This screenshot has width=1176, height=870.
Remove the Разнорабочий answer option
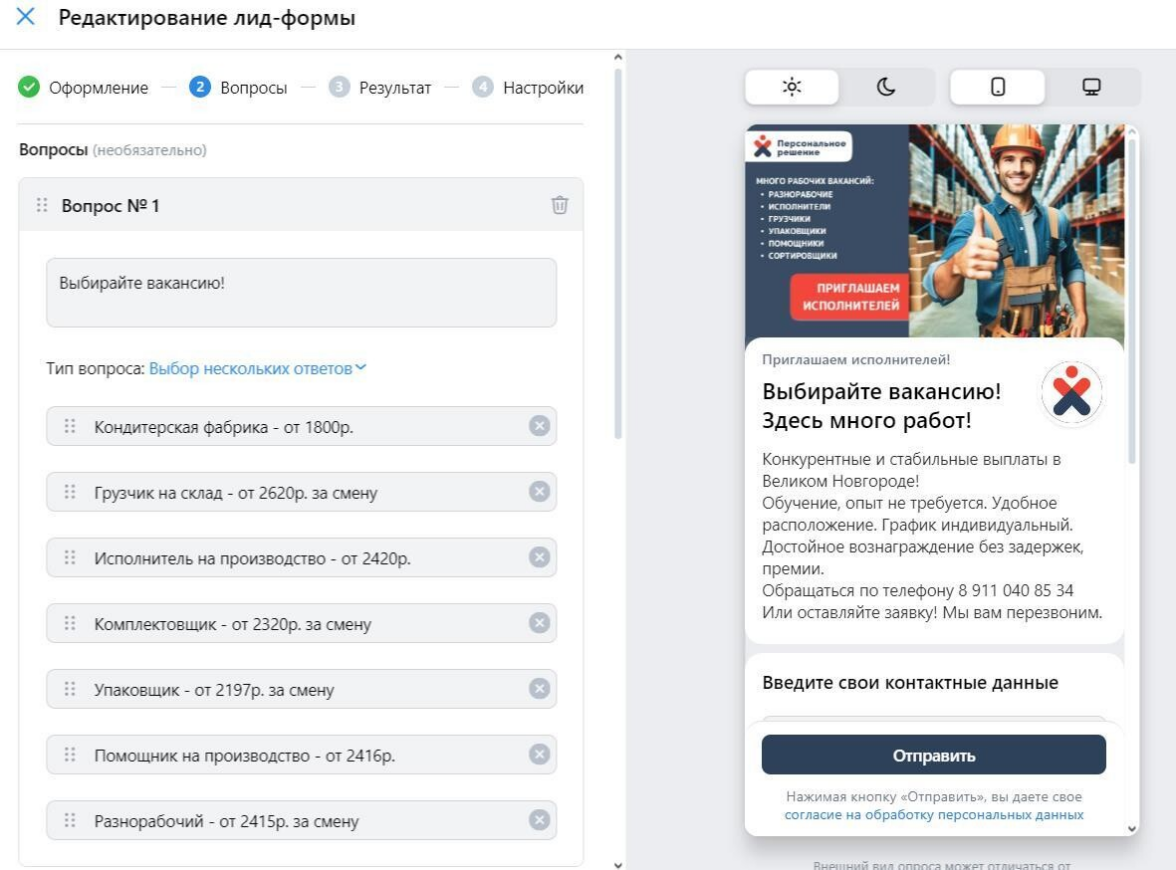tap(539, 820)
